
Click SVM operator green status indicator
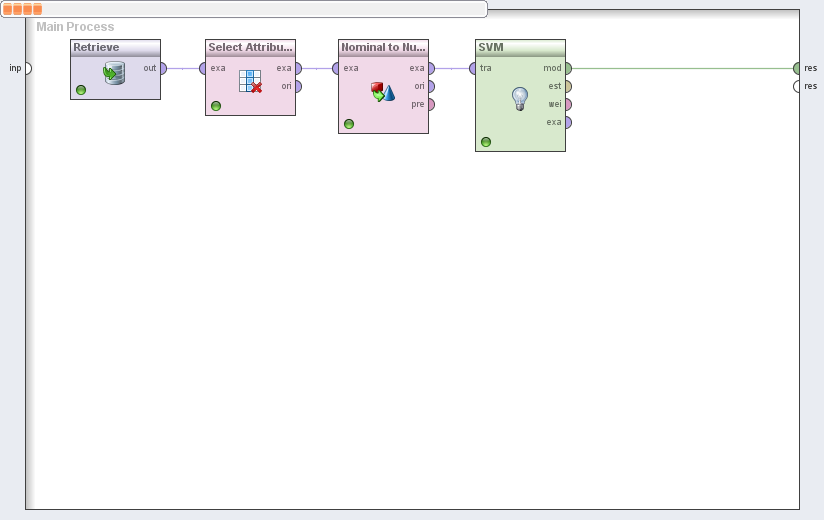coord(486,142)
